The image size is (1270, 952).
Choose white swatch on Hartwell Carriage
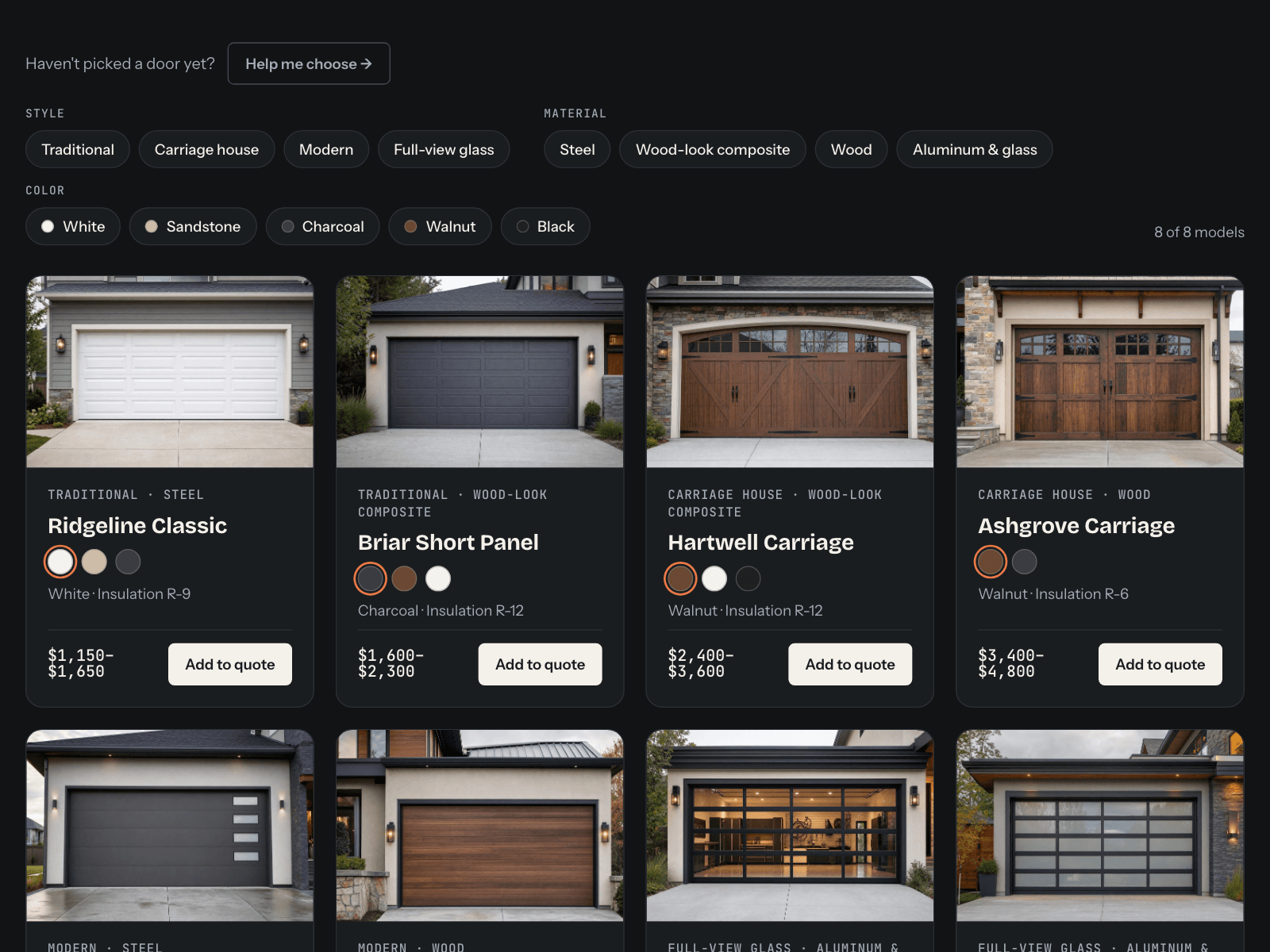714,579
